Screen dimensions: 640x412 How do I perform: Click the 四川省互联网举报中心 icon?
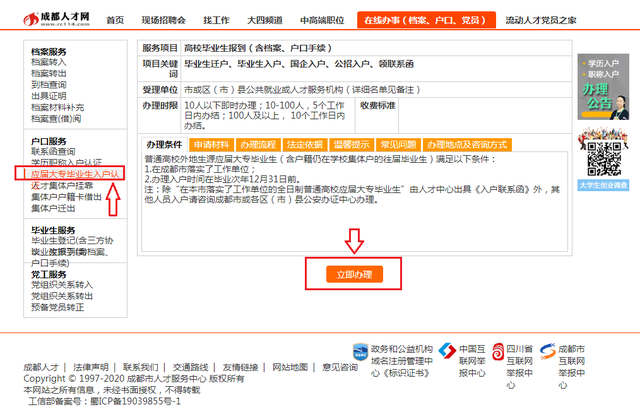pos(498,352)
